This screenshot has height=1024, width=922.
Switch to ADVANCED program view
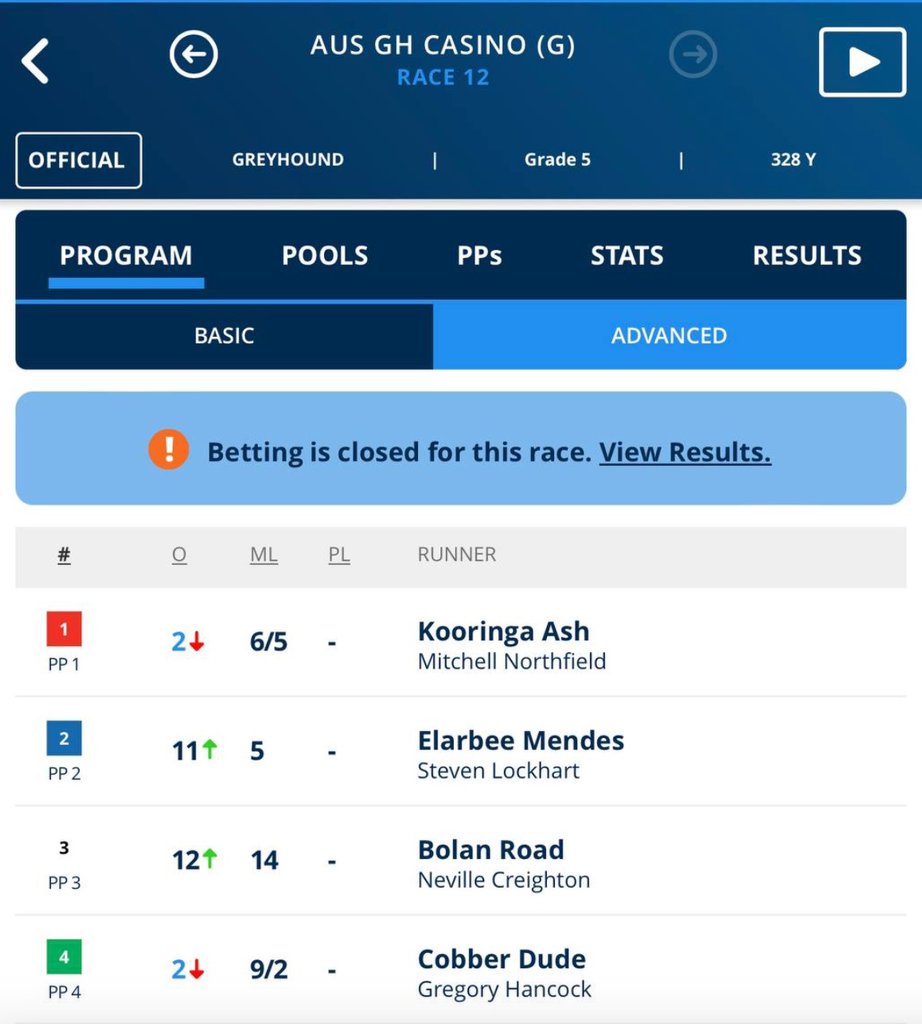(x=669, y=336)
